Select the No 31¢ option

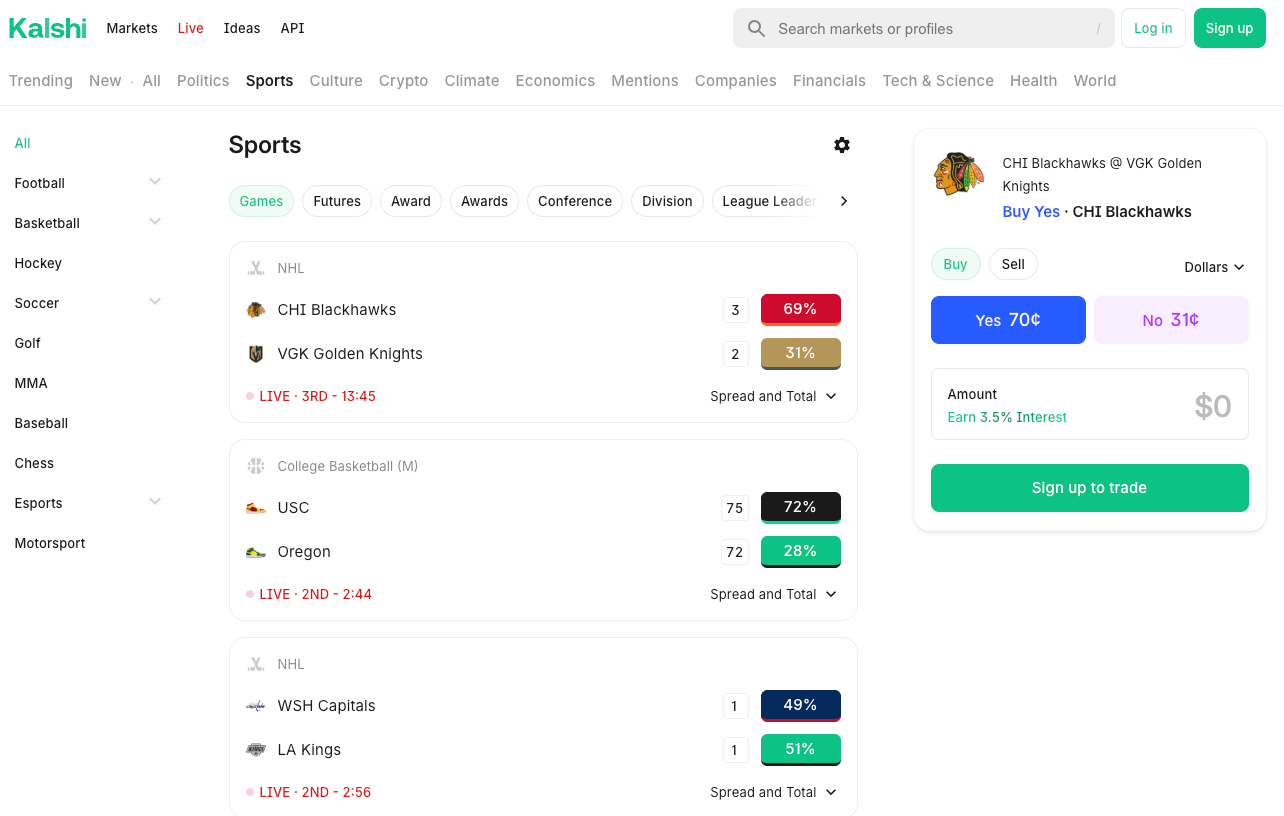1171,320
